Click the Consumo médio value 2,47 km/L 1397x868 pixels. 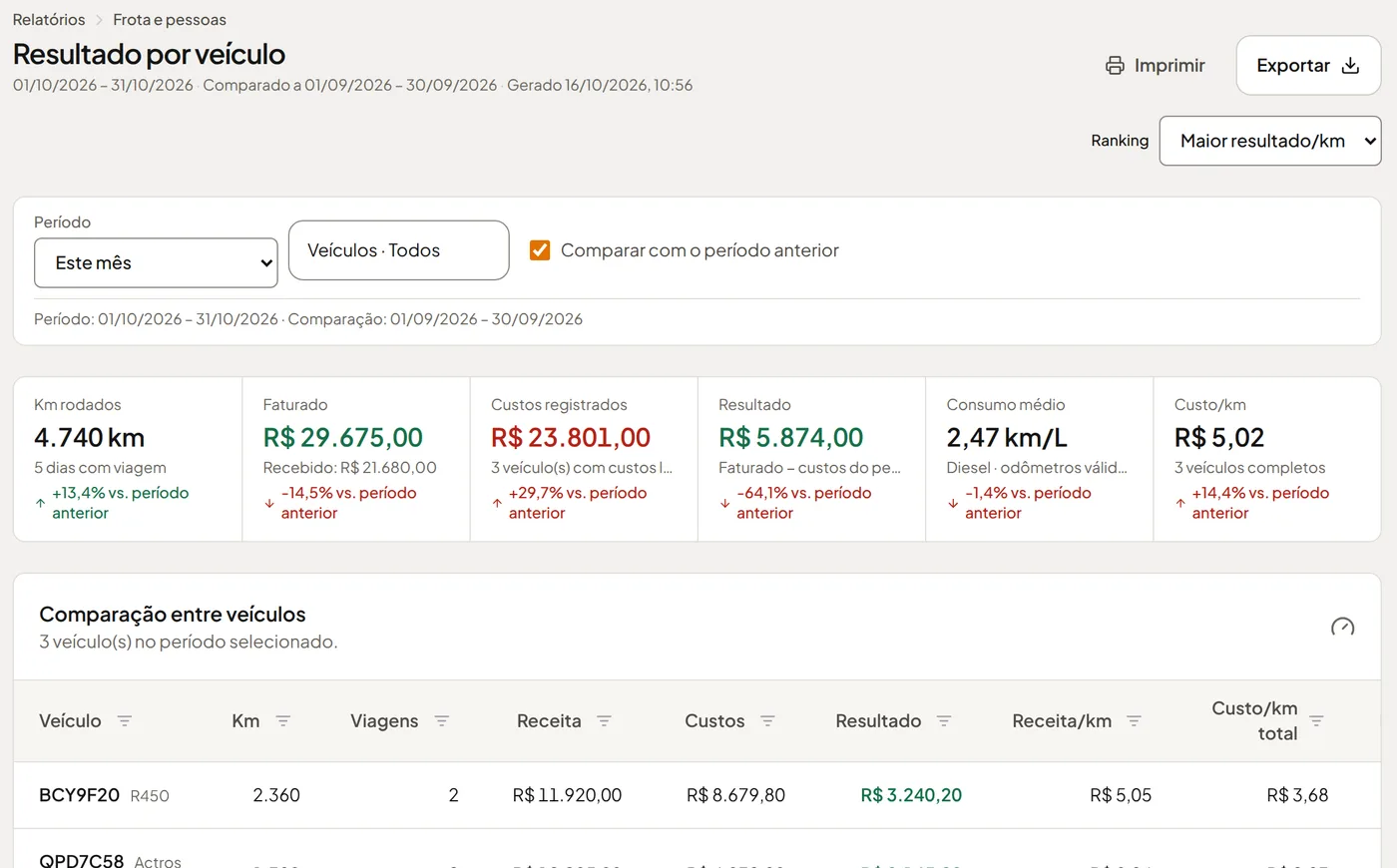point(1007,437)
